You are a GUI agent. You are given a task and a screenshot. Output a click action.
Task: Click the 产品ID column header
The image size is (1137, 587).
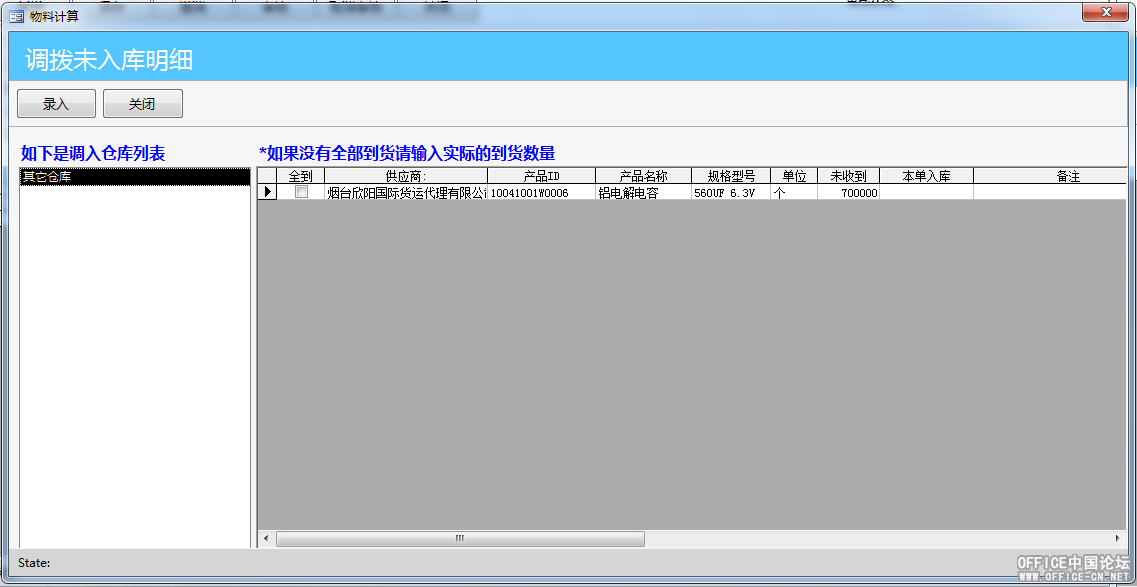pos(542,175)
